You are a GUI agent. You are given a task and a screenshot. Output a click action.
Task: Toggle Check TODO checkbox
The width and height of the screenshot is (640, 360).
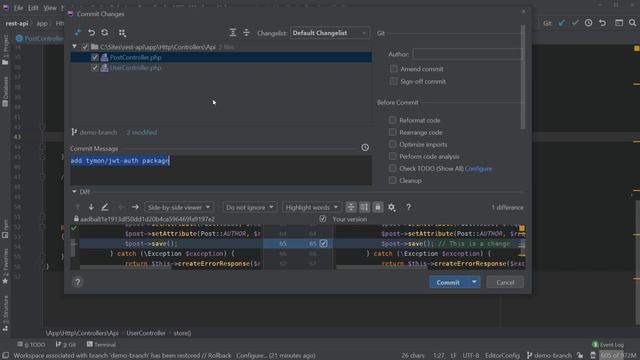[x=393, y=169]
